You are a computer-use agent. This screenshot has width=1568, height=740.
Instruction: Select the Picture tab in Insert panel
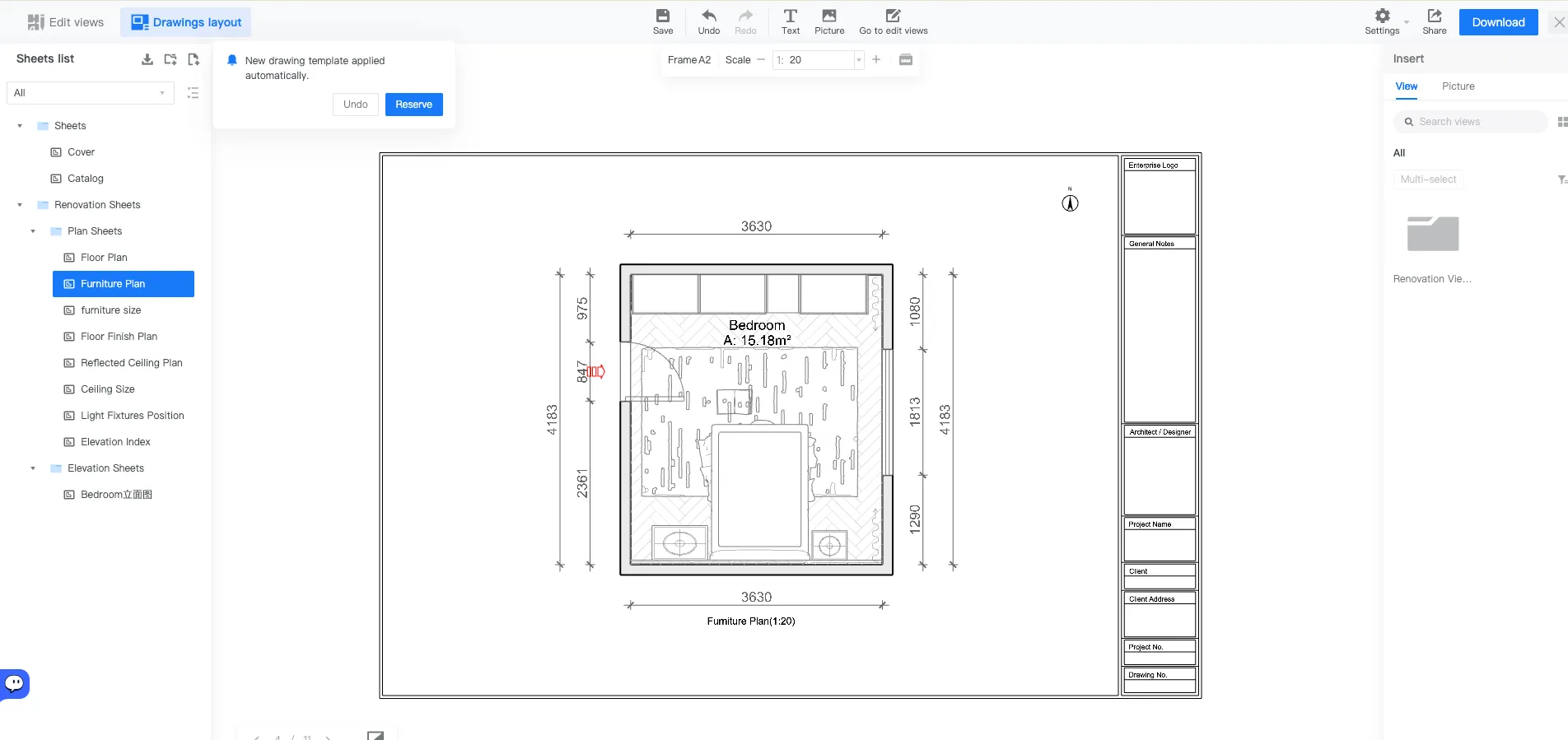1458,86
